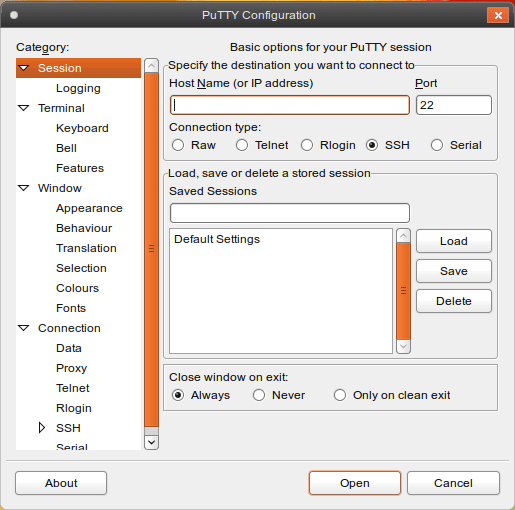515x510 pixels.
Task: Open the Rlogin category in tree
Action: (x=74, y=408)
